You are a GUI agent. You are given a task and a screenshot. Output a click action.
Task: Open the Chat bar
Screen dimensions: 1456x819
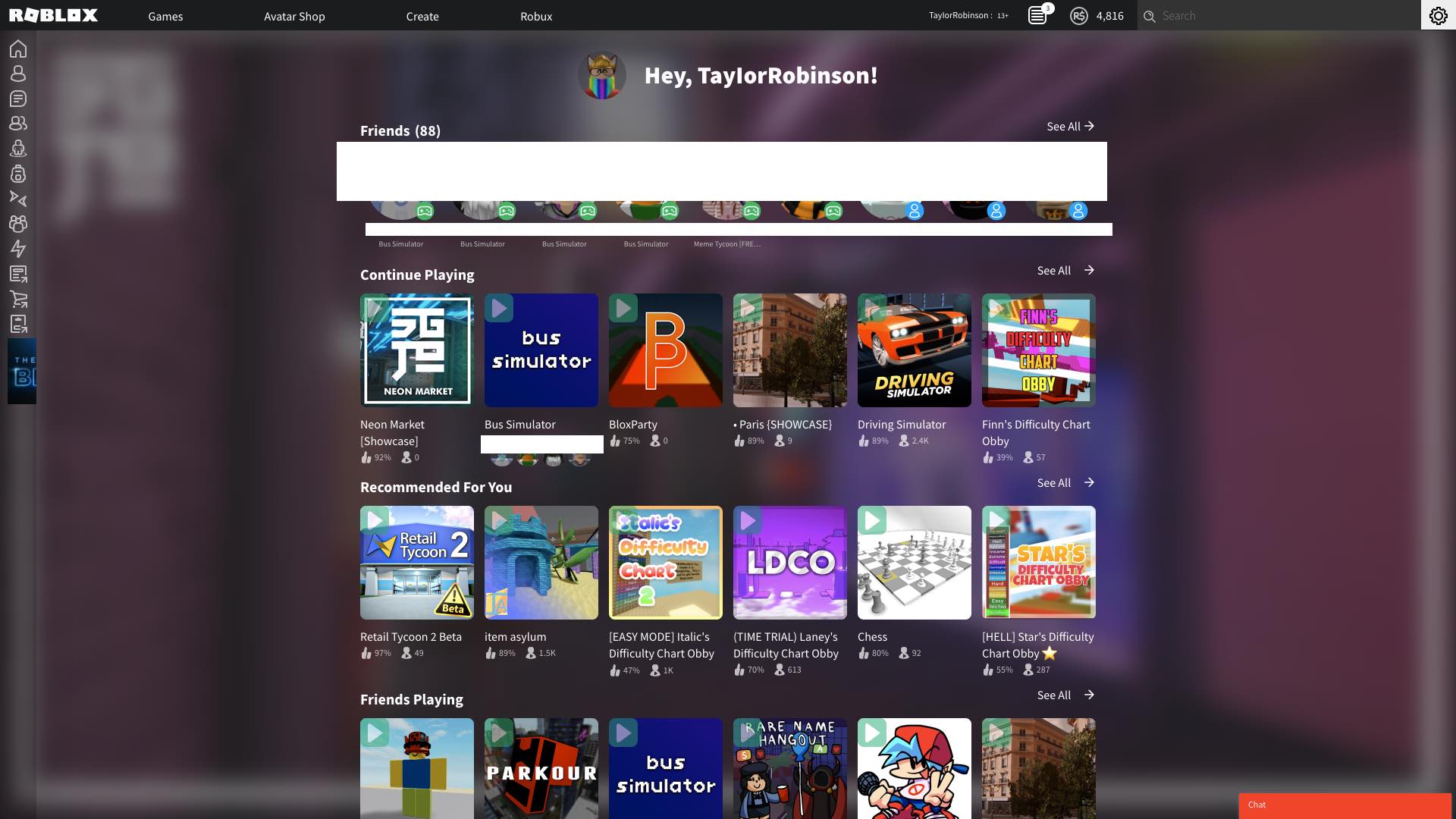(x=1345, y=805)
